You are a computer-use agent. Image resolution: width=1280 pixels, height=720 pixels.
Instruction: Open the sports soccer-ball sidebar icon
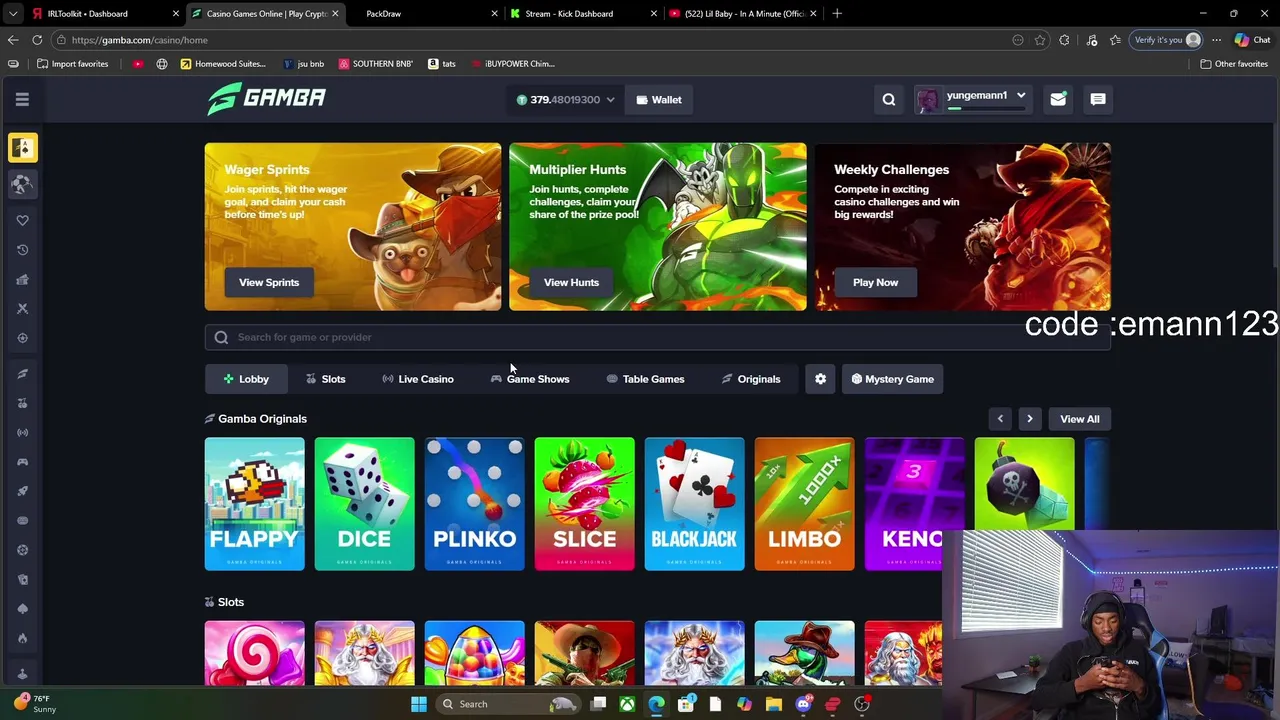click(x=22, y=184)
